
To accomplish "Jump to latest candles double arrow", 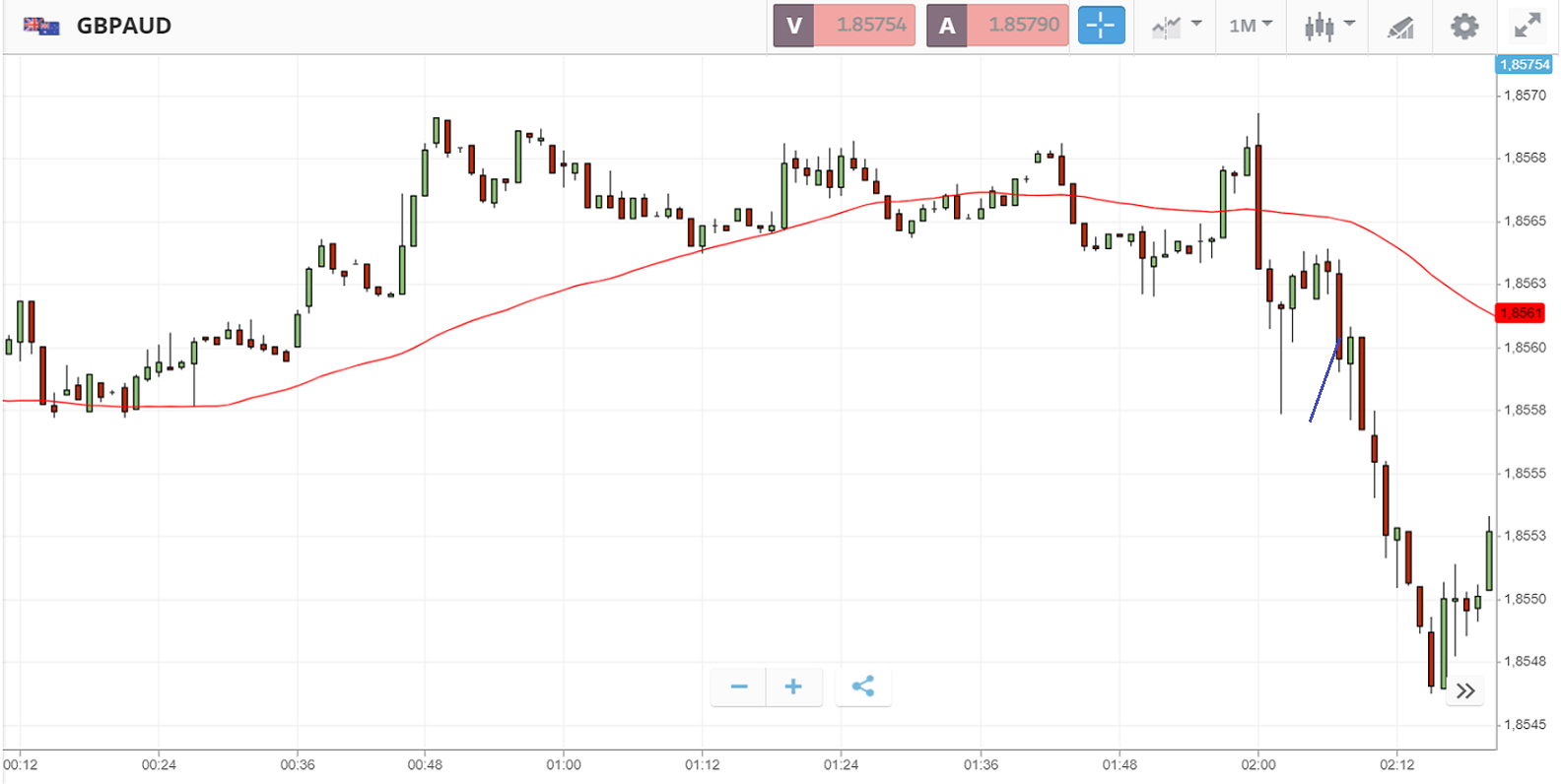I will (1465, 690).
